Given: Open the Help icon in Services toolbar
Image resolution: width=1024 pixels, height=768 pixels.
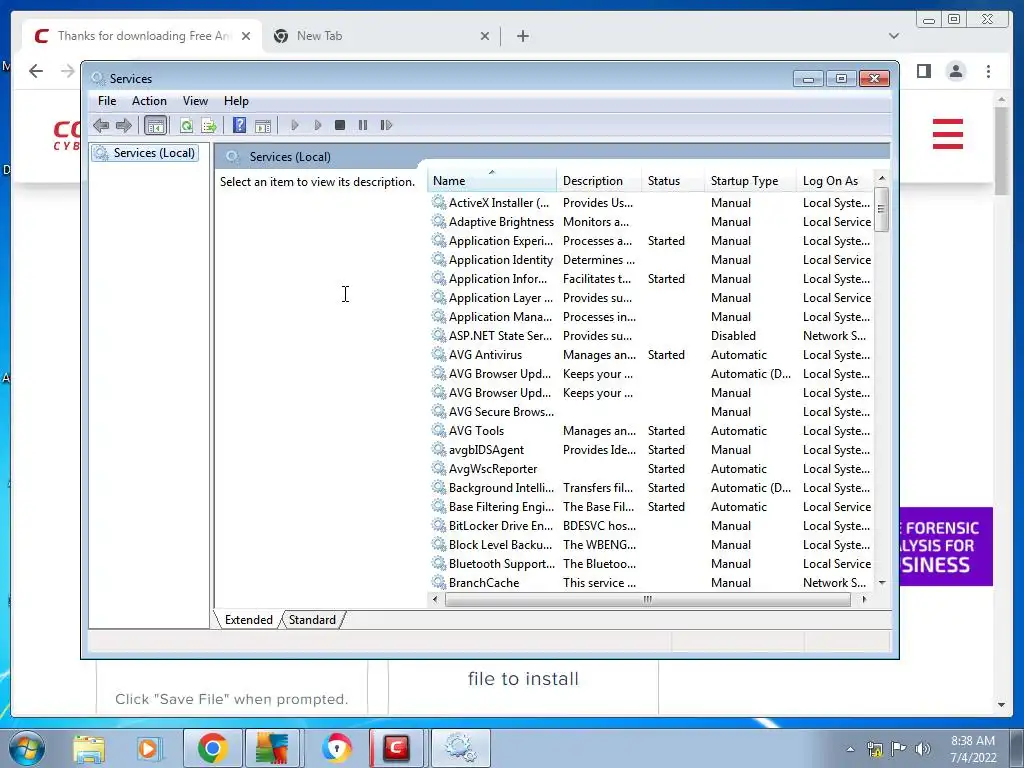Looking at the screenshot, I should point(240,125).
